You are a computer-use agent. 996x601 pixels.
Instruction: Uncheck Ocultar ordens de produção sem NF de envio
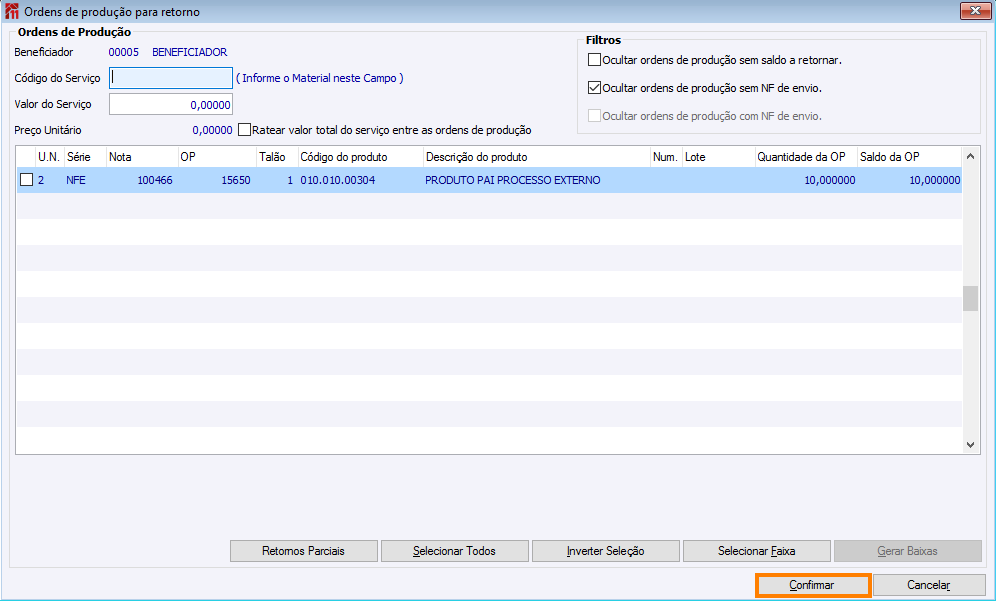click(595, 88)
